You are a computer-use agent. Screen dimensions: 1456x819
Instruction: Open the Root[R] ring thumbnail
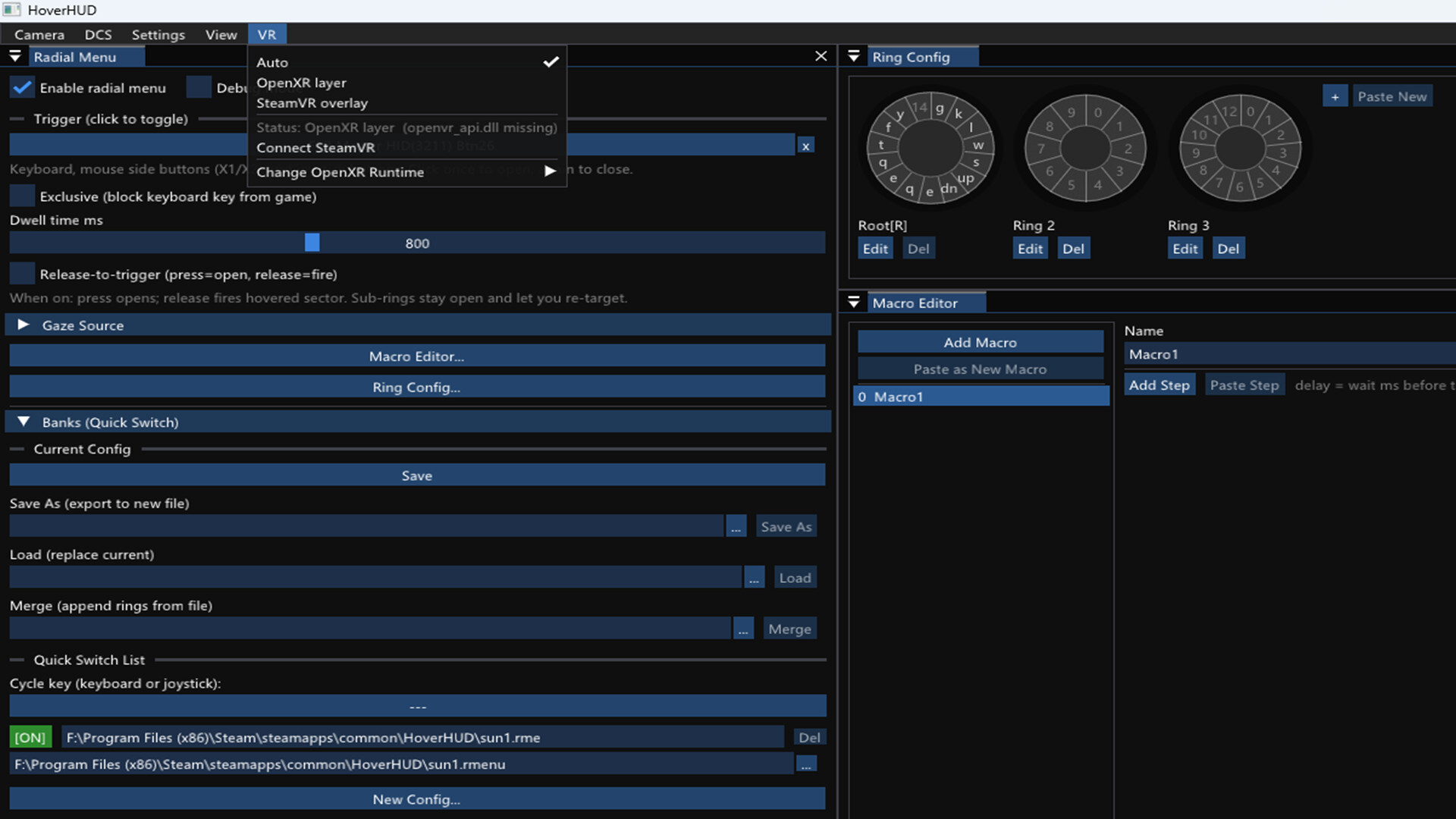[x=930, y=148]
